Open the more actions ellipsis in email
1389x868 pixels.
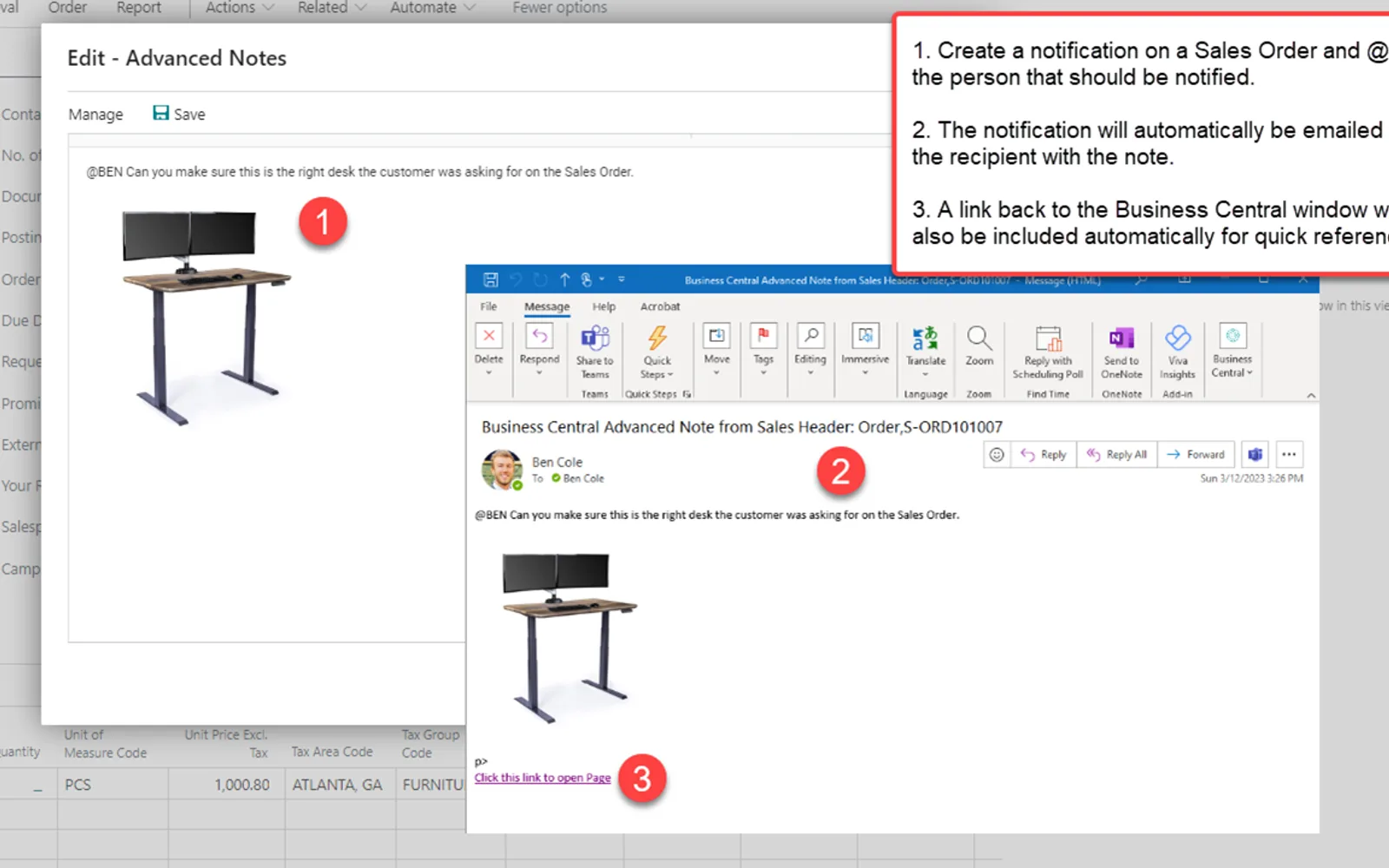pos(1288,454)
